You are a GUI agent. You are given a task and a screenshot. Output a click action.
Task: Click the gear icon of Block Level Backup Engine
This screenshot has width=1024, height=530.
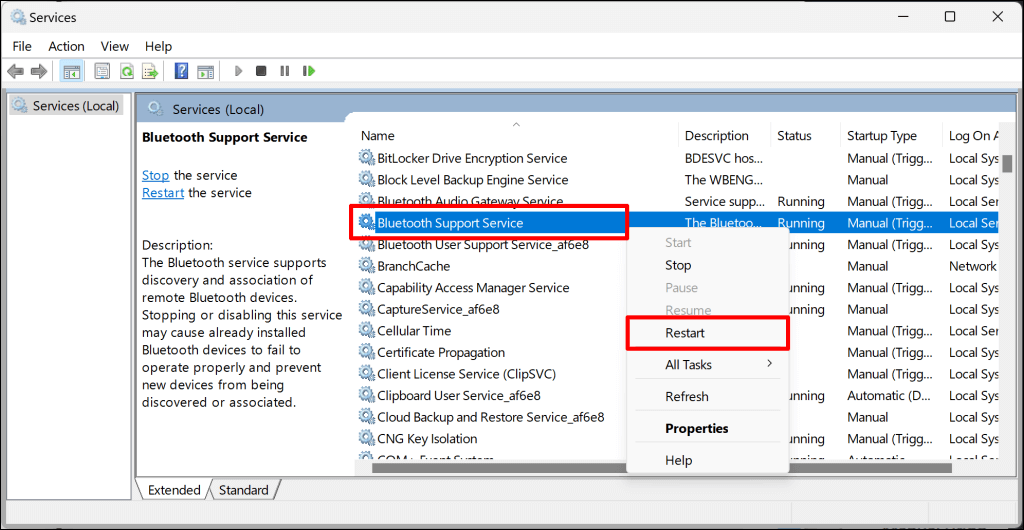[x=366, y=179]
